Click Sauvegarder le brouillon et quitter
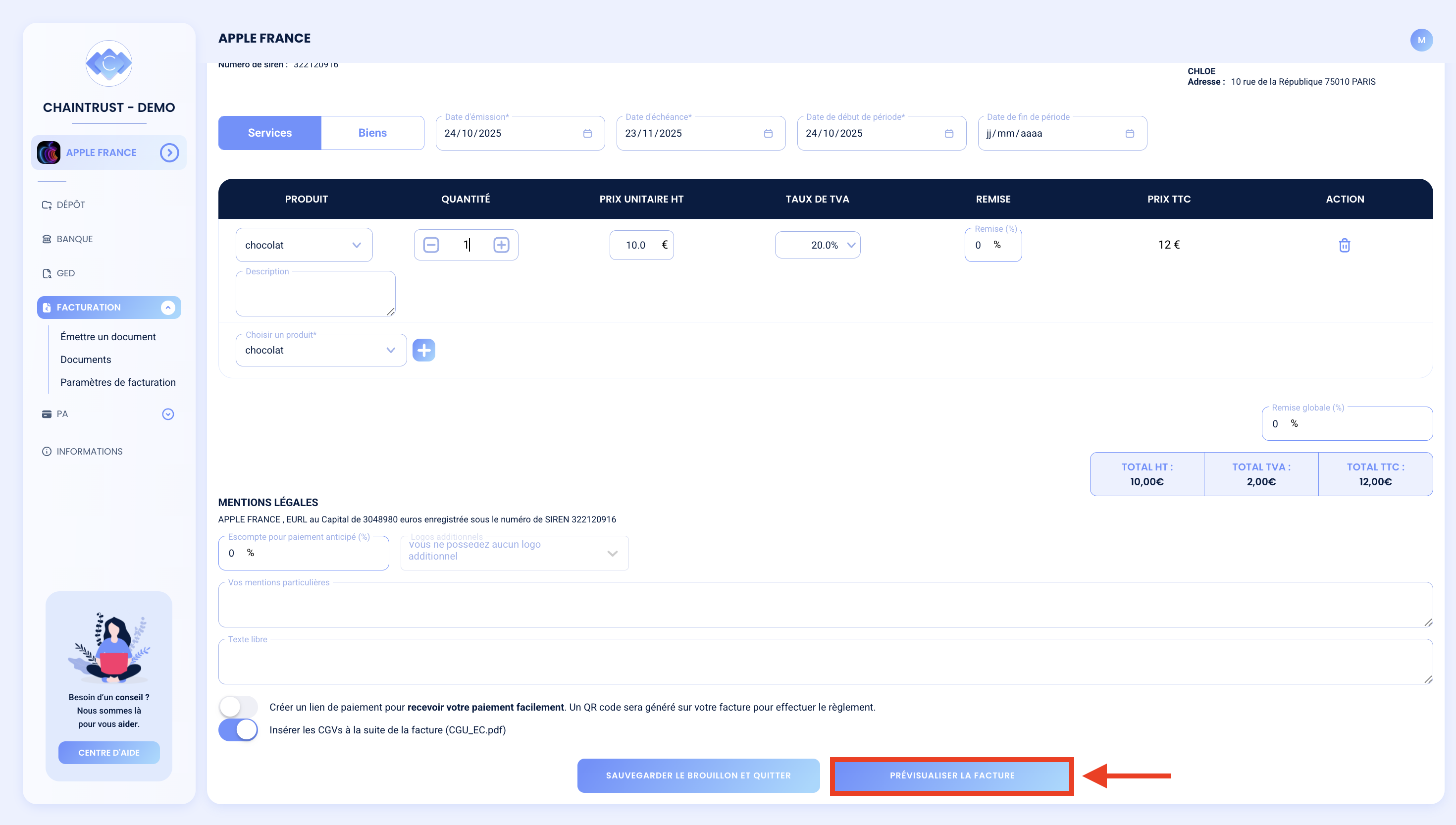This screenshot has width=1456, height=825. 699,775
